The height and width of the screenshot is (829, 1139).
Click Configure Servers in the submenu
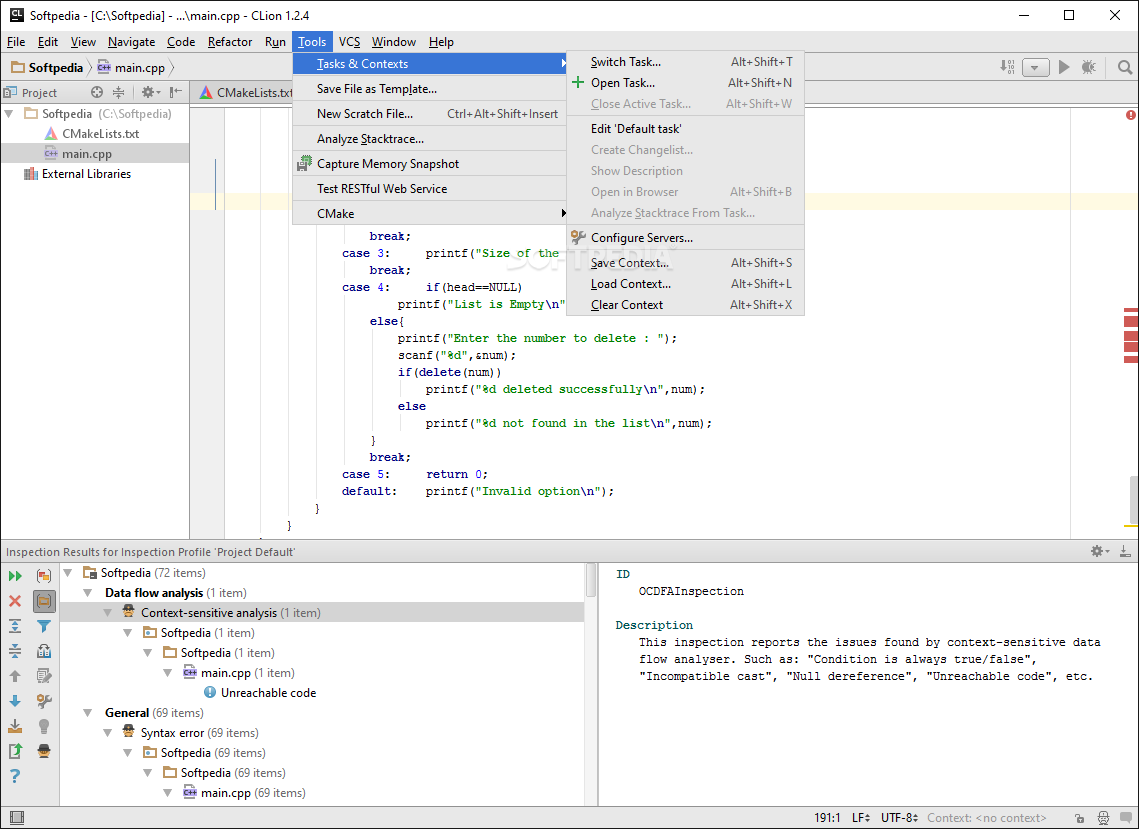click(685, 238)
